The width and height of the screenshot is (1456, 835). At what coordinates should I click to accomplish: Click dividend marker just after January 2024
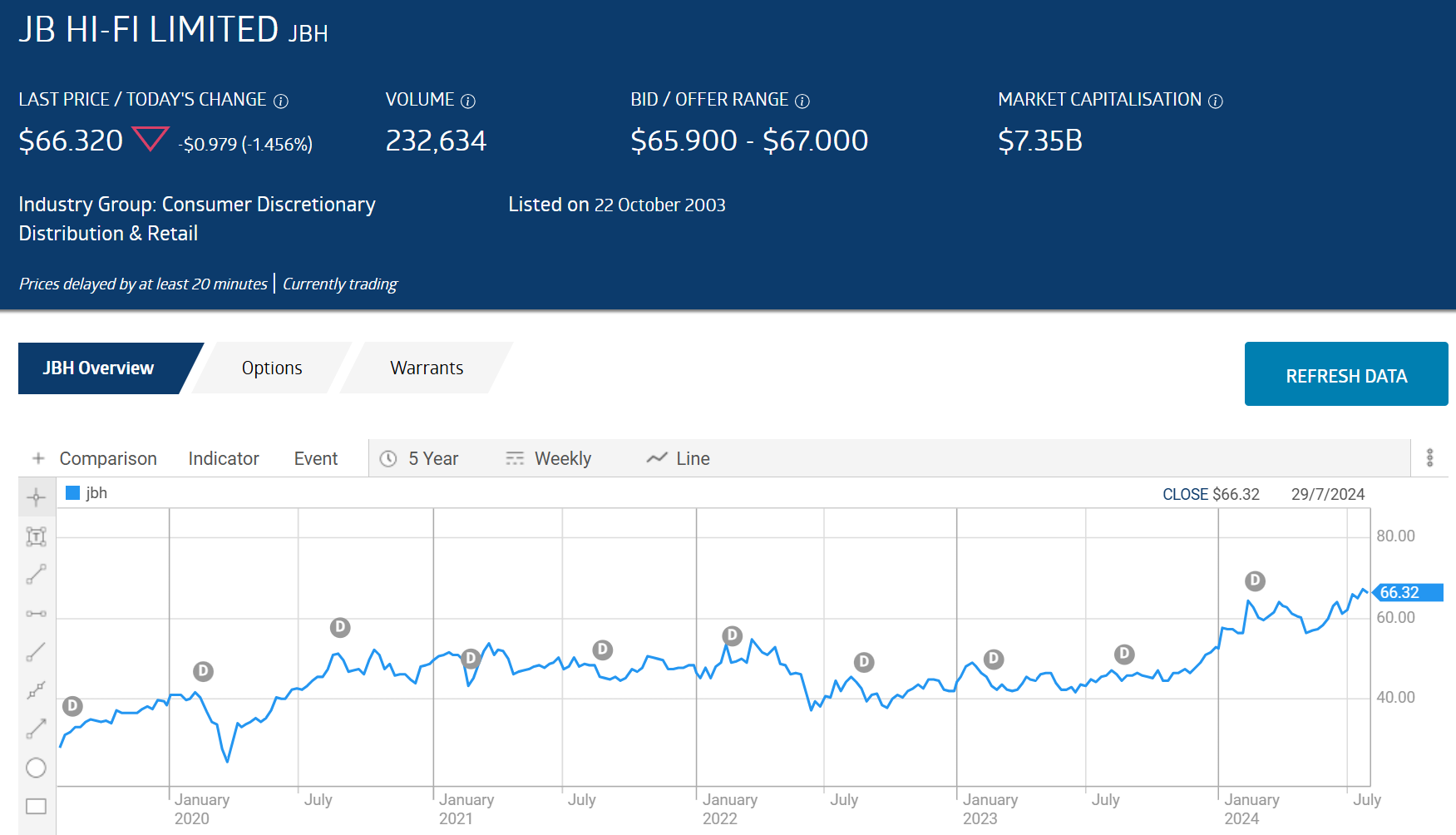coord(1255,581)
